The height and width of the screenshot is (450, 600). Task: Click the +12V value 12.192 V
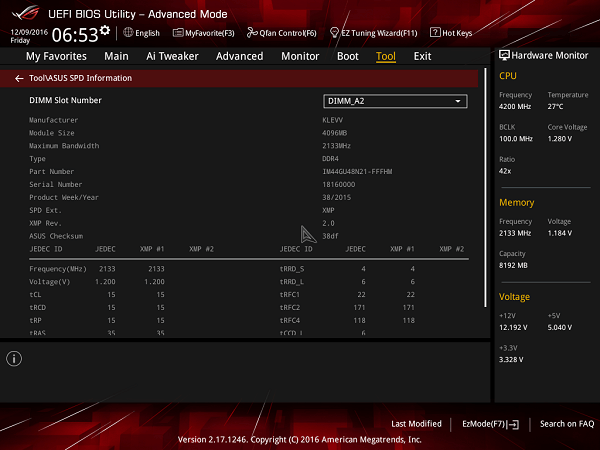coord(513,328)
